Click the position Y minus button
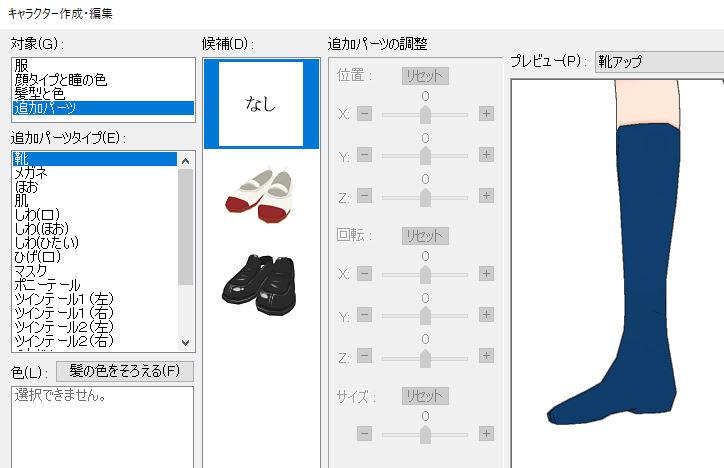This screenshot has width=724, height=468. coord(364,154)
